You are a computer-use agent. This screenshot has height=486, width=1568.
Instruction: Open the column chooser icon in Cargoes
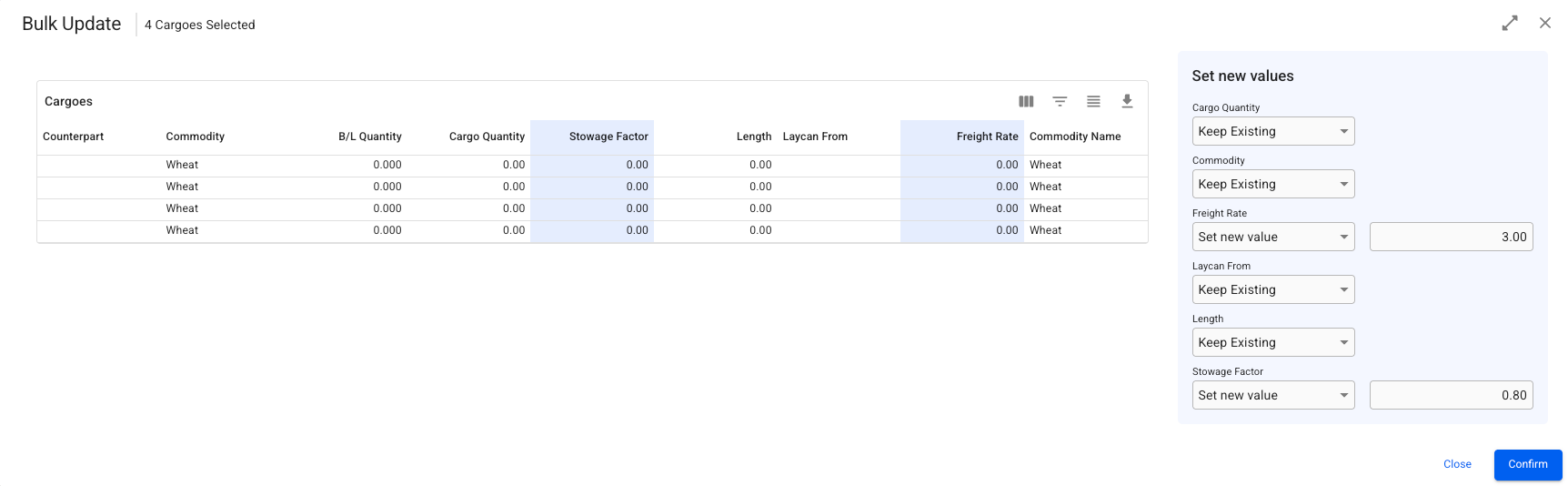[x=1026, y=101]
